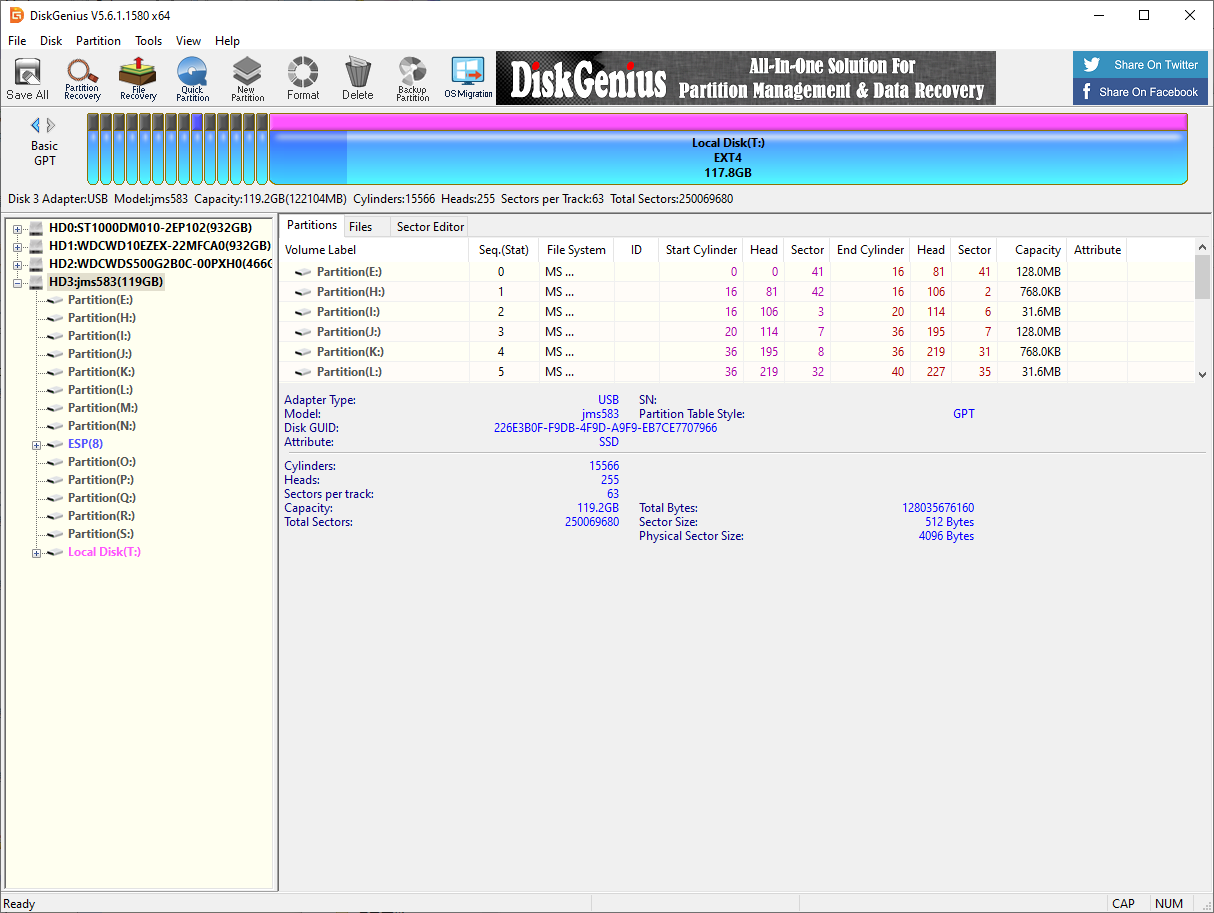Create a New Partition from the toolbar
Screen dimensions: 1214x913
click(x=247, y=78)
